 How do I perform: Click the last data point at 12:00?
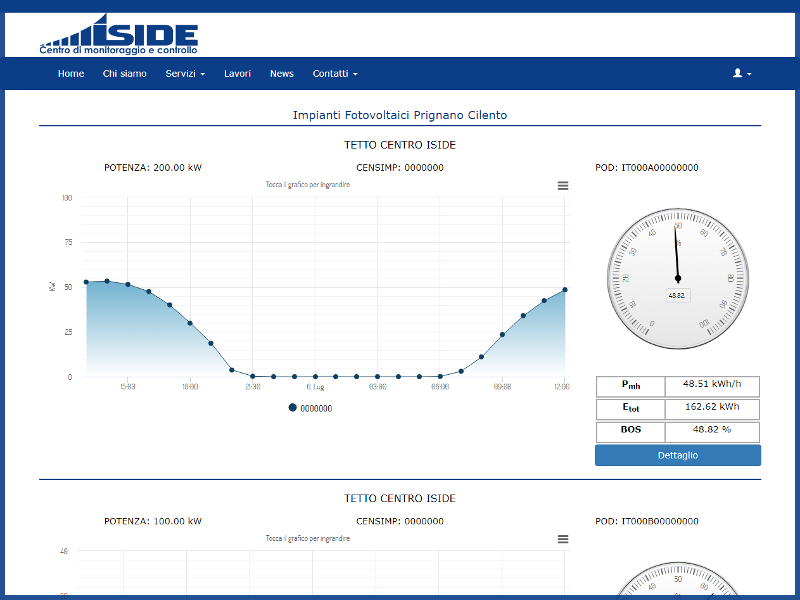pos(565,290)
